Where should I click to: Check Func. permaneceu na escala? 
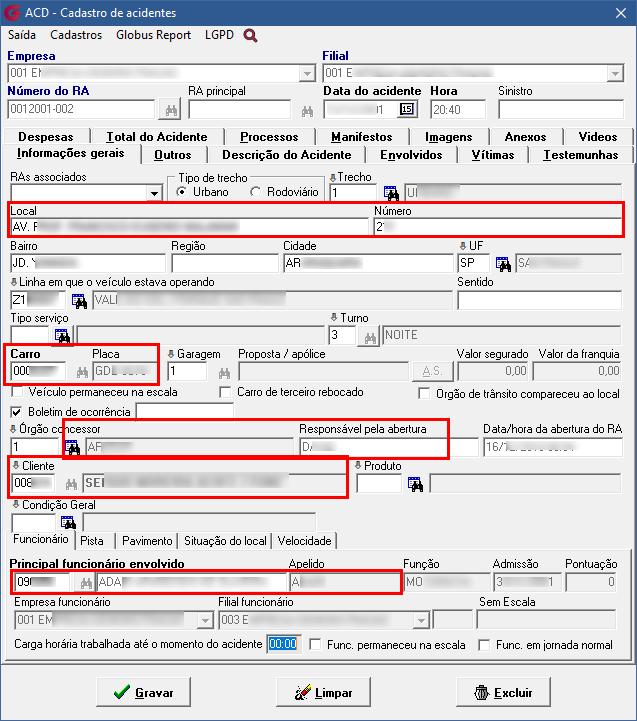coord(315,645)
